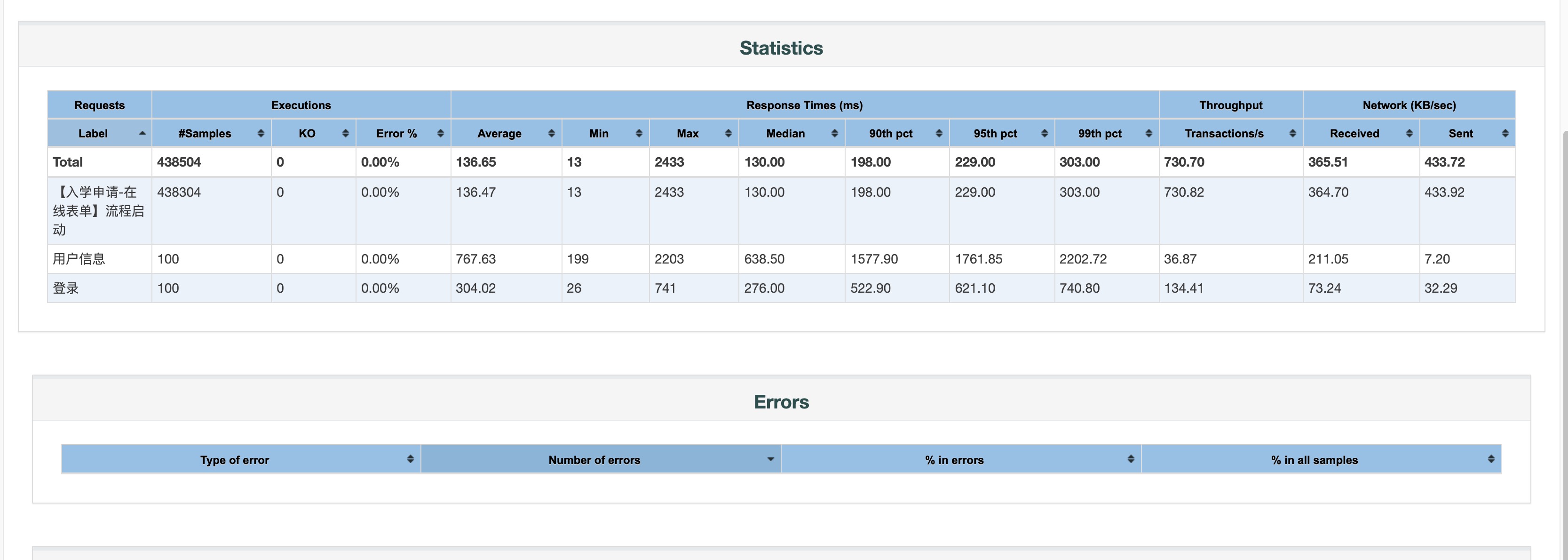Click Total sent value 433.72
The width and height of the screenshot is (1568, 560).
[1444, 162]
